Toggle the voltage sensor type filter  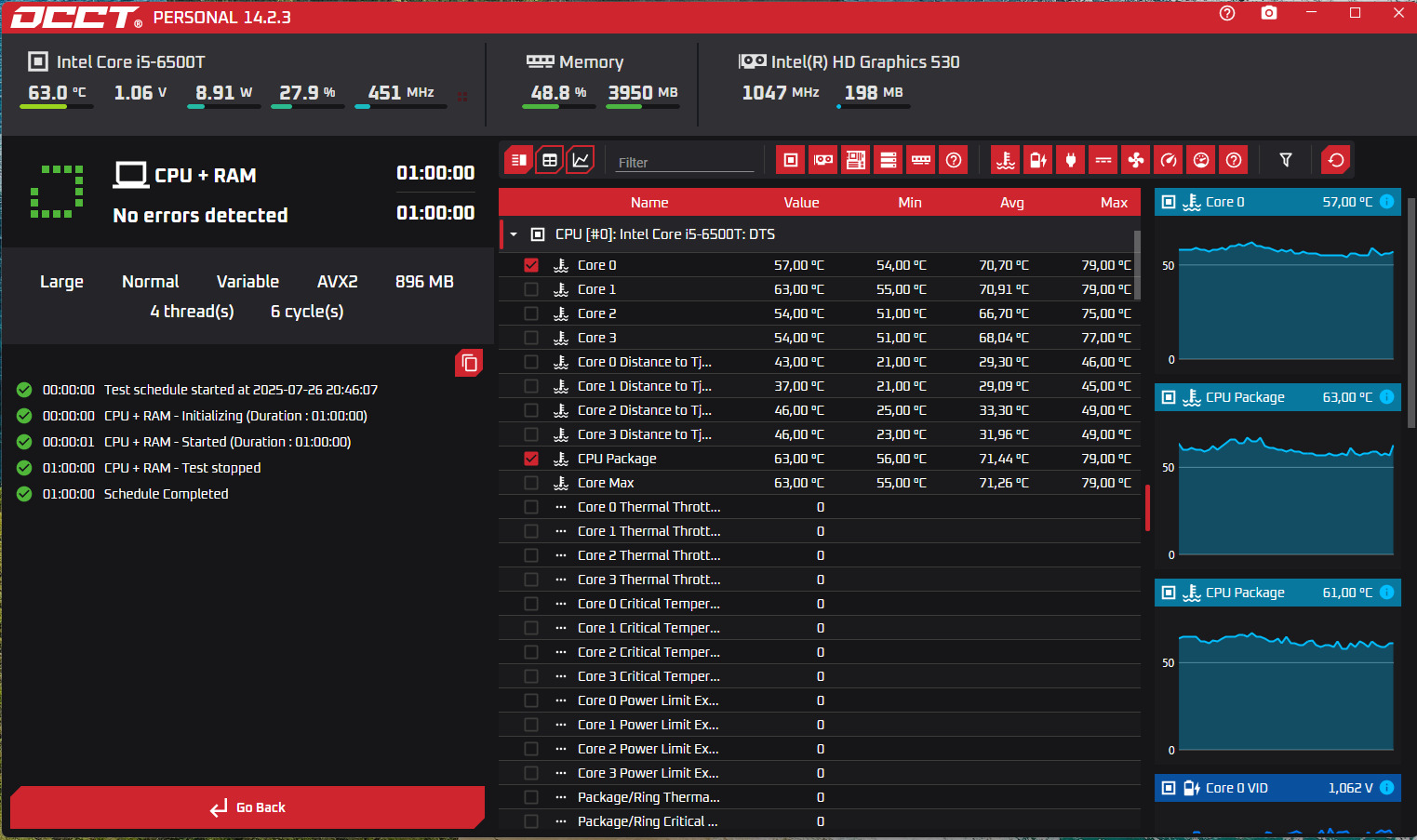(x=1038, y=160)
